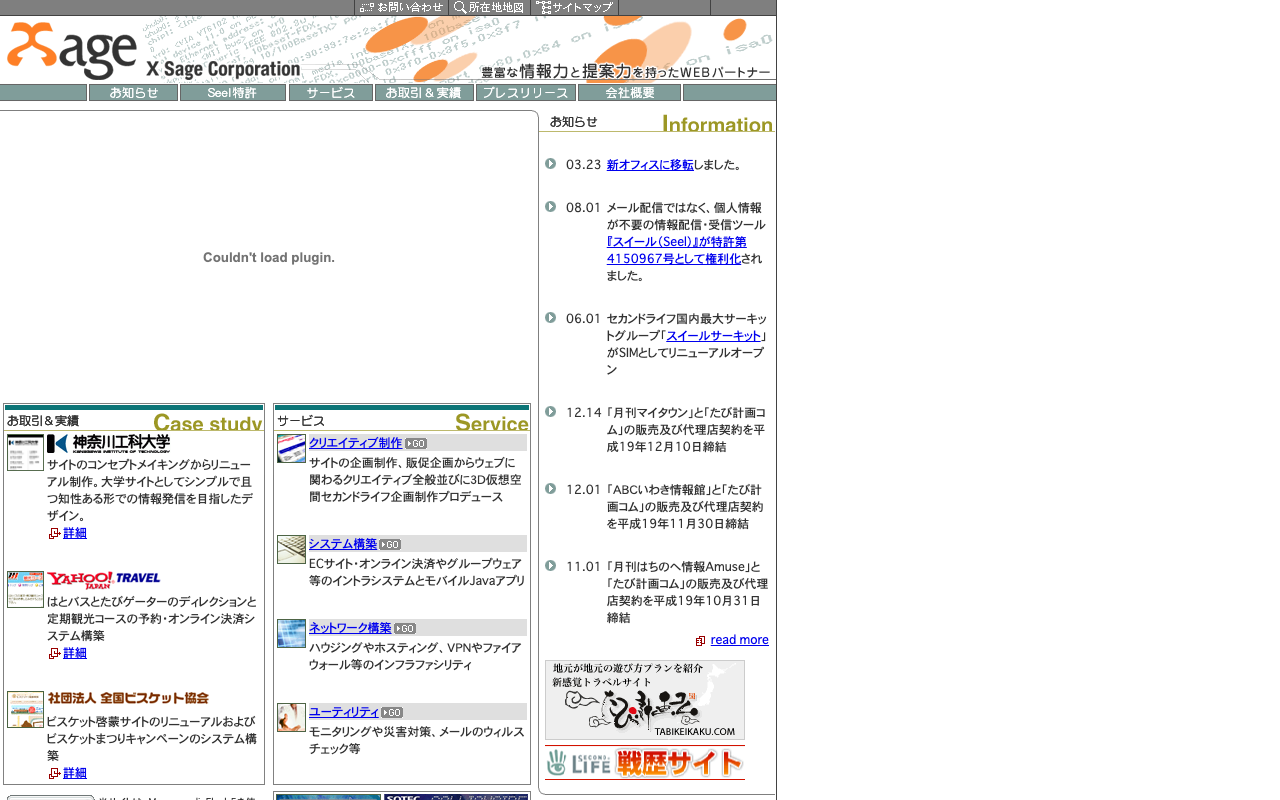1280x800 pixels.
Task: Open the サイトマップ link
Action: click(x=575, y=7)
